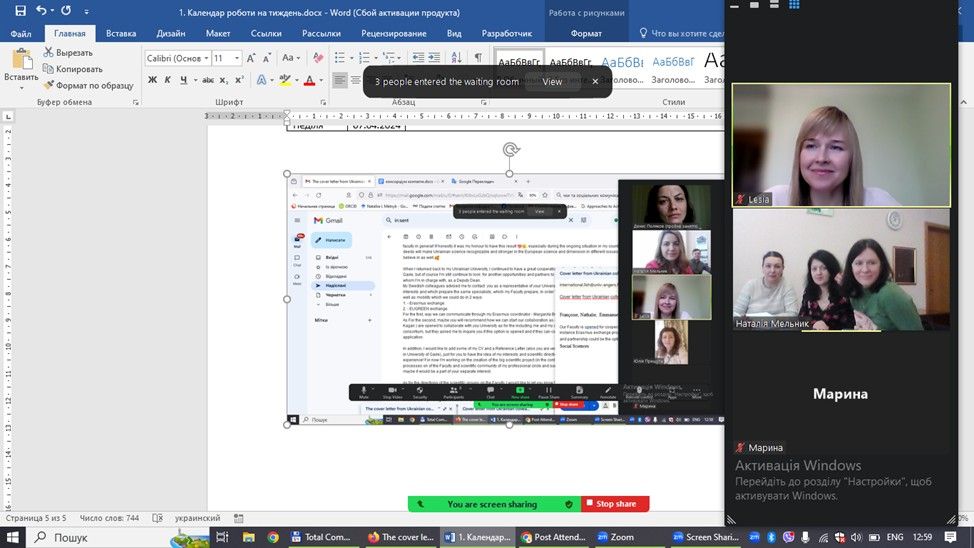This screenshot has height=548, width=974.
Task: Open the Вставка ribbon tab
Action: [x=121, y=33]
